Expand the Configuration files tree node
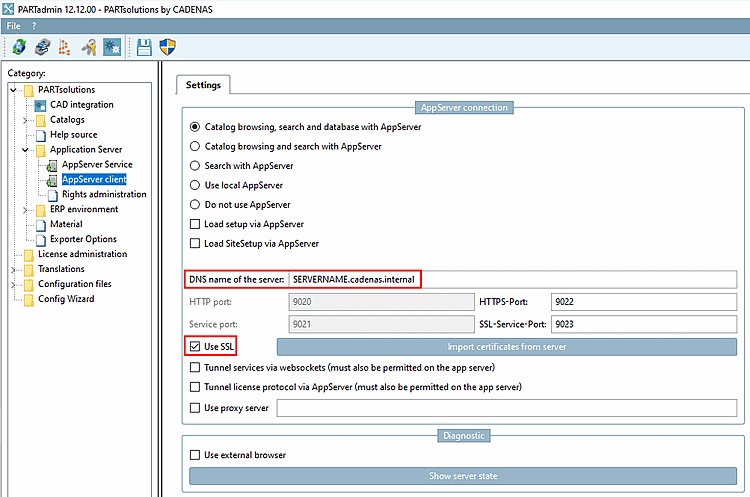This screenshot has height=497, width=750. coord(13,285)
